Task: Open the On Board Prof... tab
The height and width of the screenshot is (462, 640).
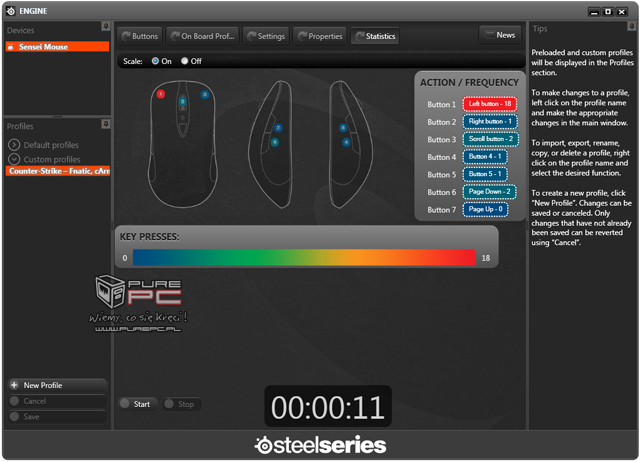Action: (203, 36)
